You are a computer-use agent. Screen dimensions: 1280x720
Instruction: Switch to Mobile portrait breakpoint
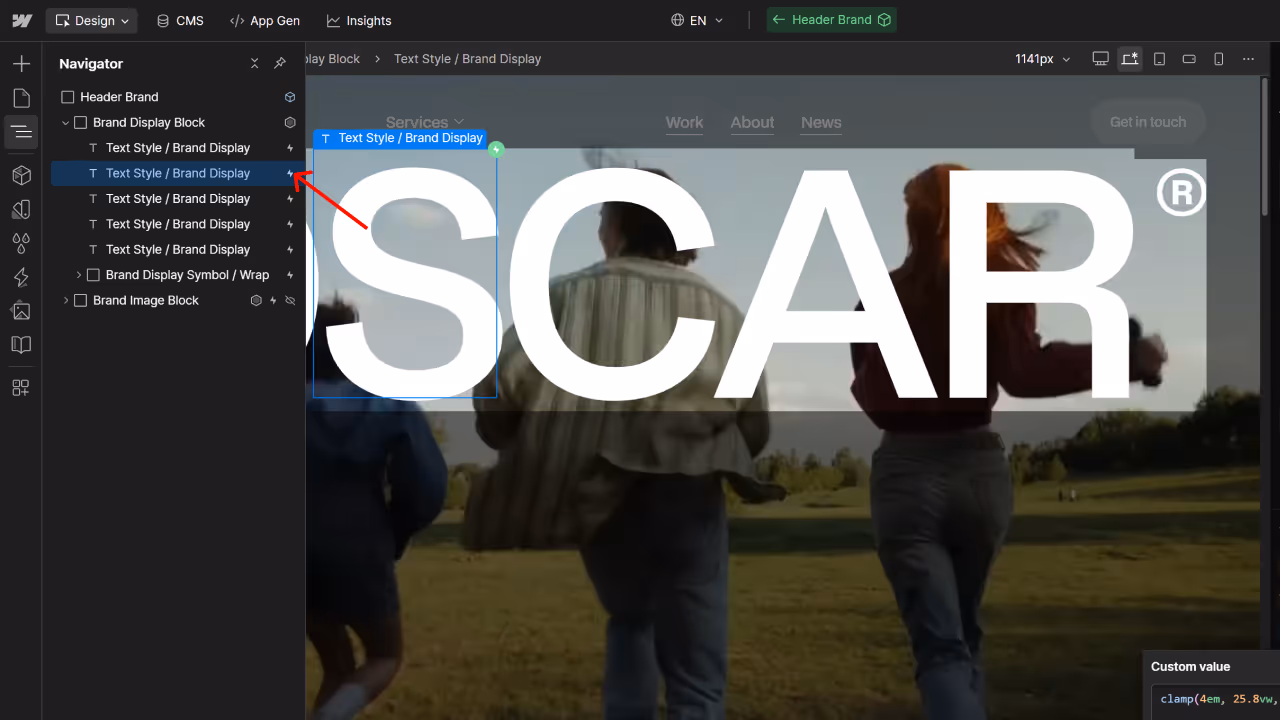pos(1218,59)
